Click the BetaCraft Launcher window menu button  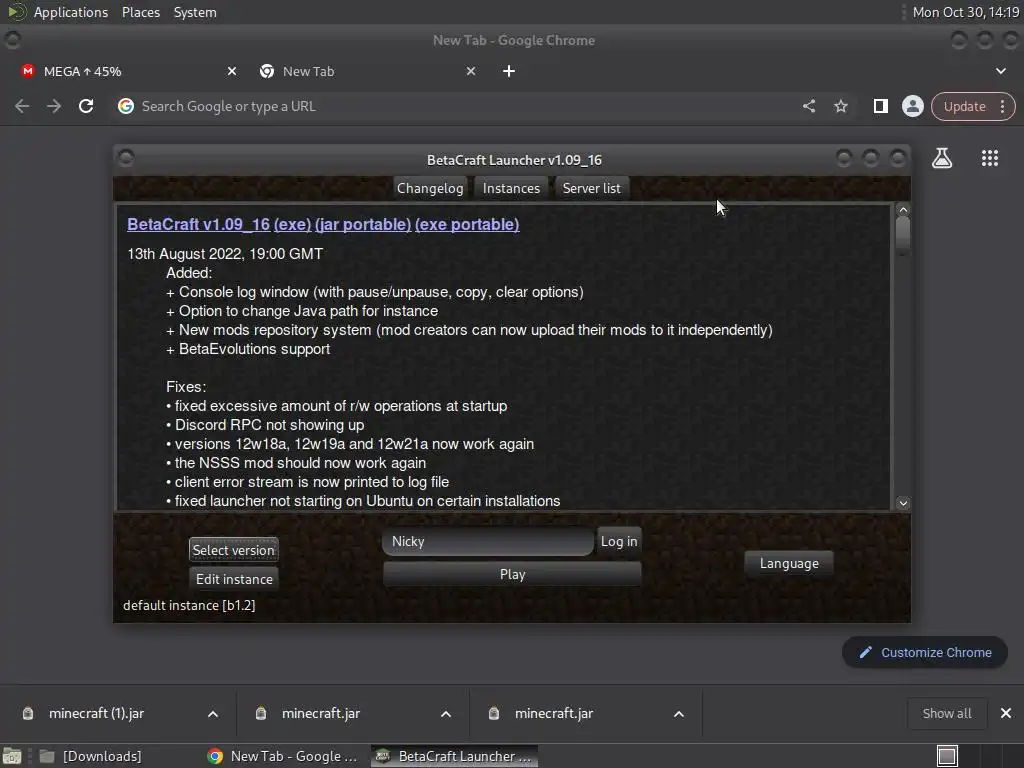(x=126, y=158)
